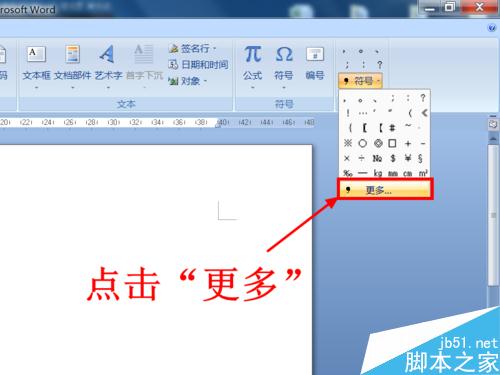This screenshot has height=375, width=500.
Task: Click the 首字下沉 drop cap icon
Action: (x=144, y=55)
